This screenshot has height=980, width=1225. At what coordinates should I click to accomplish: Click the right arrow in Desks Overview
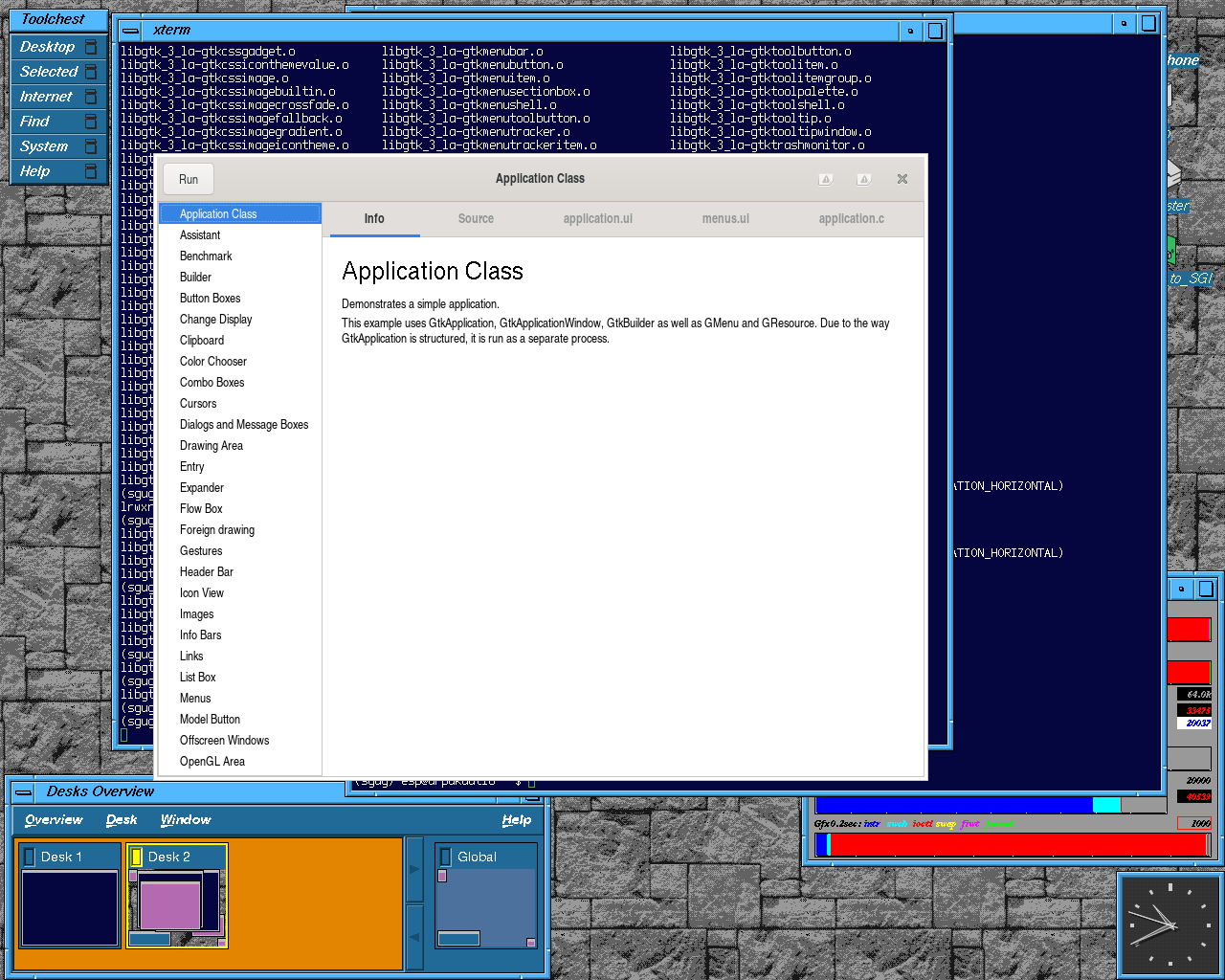pyautogui.click(x=414, y=869)
